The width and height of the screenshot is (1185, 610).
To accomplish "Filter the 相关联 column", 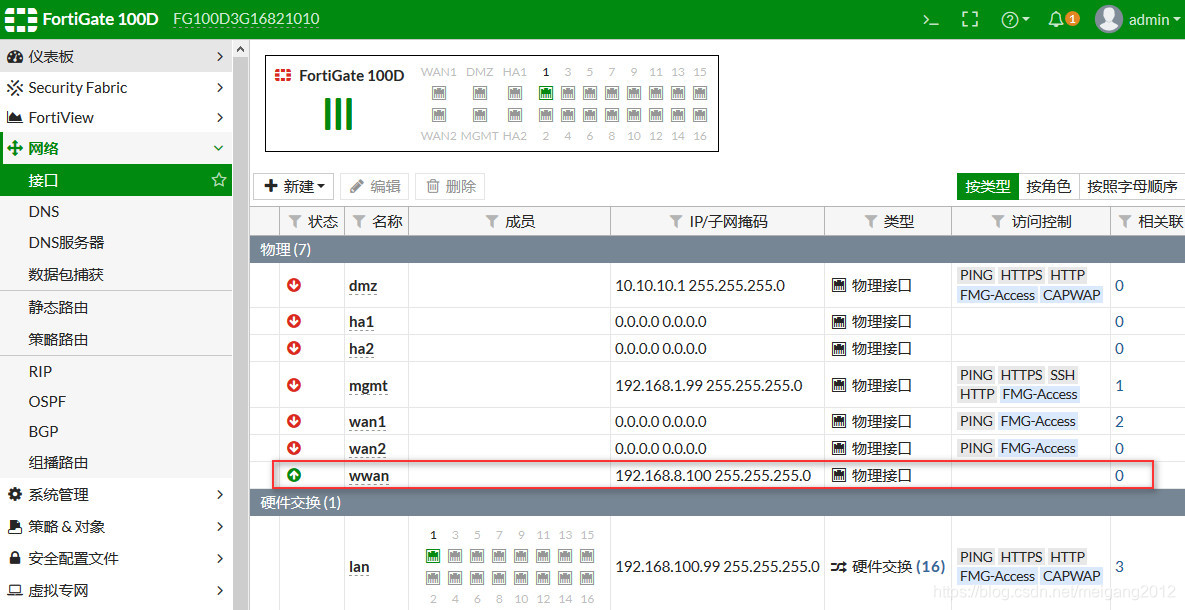I will pos(1125,221).
